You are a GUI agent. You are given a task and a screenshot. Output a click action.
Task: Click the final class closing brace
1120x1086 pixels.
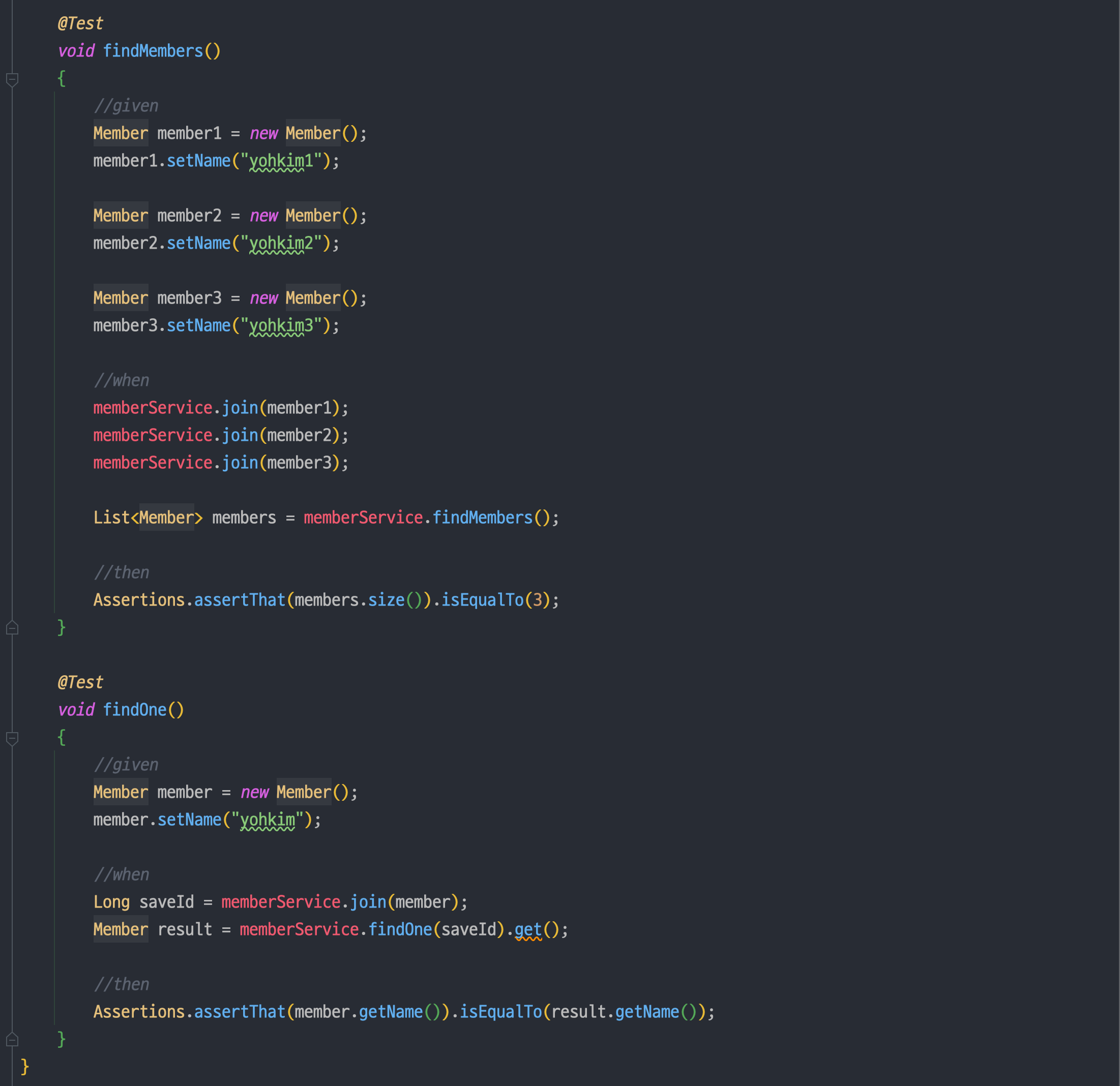click(24, 1067)
